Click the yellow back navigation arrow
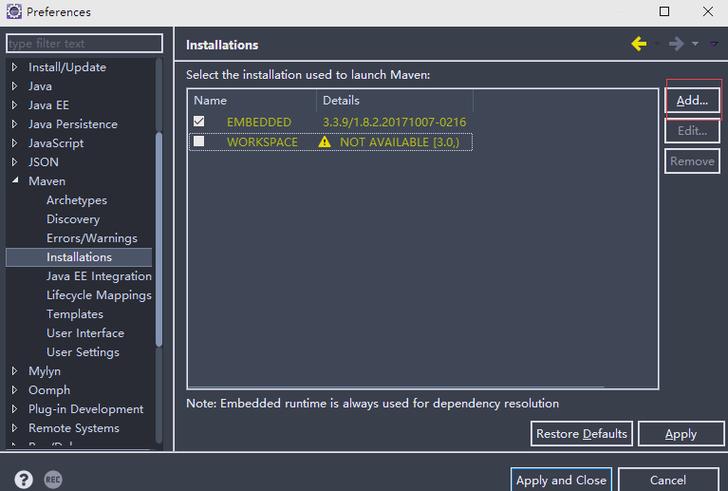 click(x=639, y=44)
